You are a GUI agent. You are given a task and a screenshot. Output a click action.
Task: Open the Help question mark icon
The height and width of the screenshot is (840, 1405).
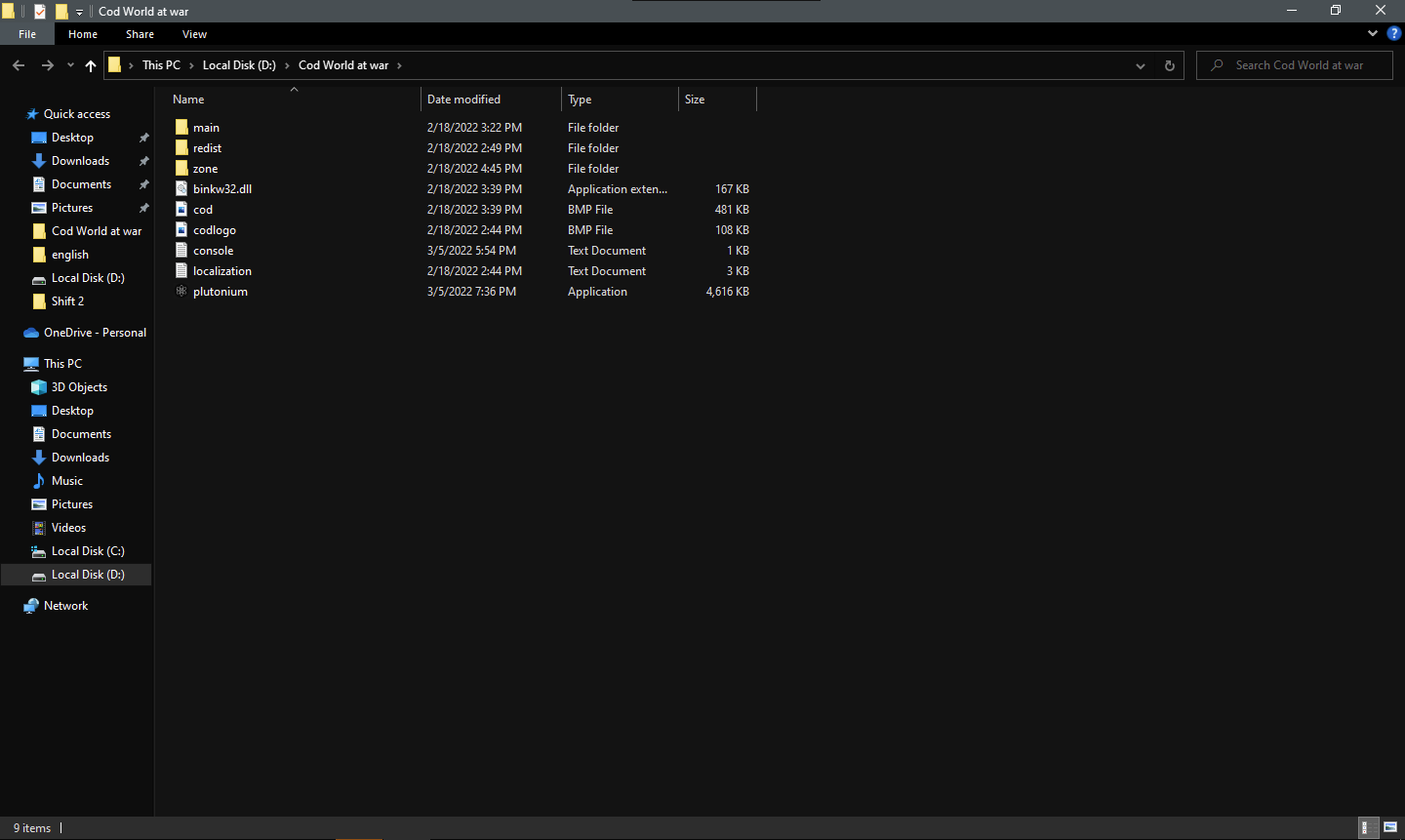point(1394,33)
